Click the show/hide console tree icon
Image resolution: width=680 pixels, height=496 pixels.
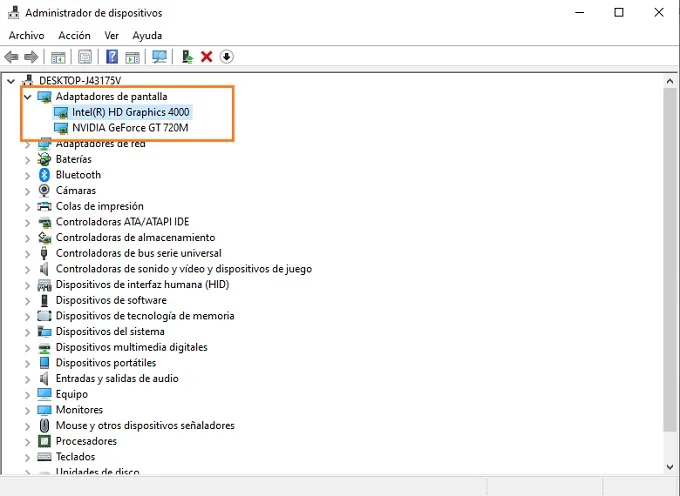tap(58, 57)
